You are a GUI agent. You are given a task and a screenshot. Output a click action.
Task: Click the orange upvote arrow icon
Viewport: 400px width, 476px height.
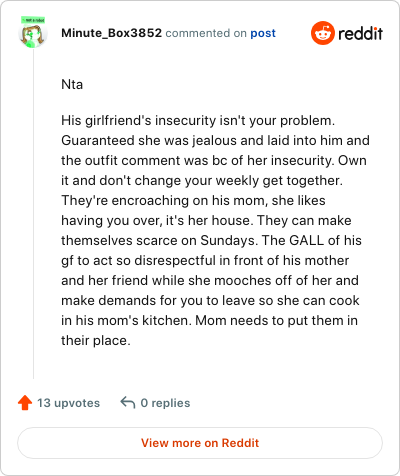point(25,403)
